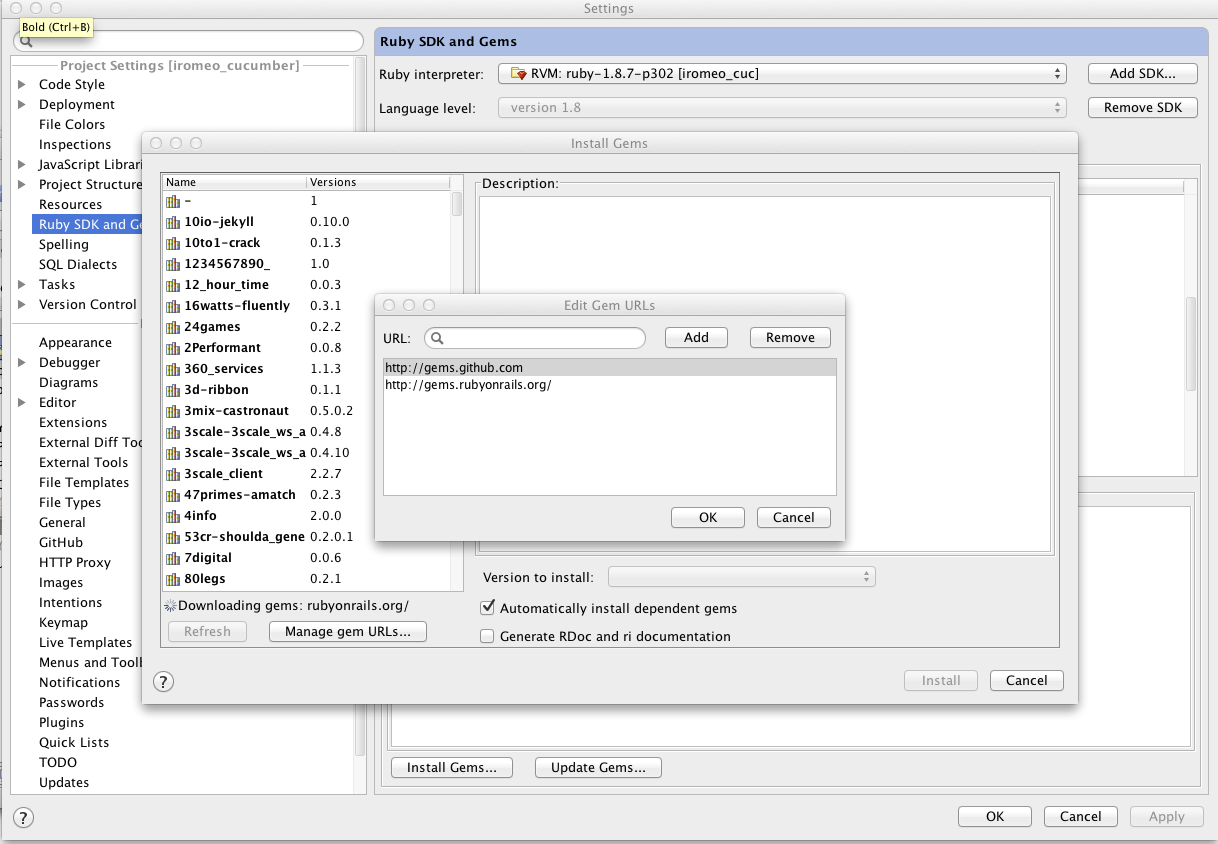Open the Version to install dropdown
This screenshot has height=844, width=1218.
[x=741, y=577]
